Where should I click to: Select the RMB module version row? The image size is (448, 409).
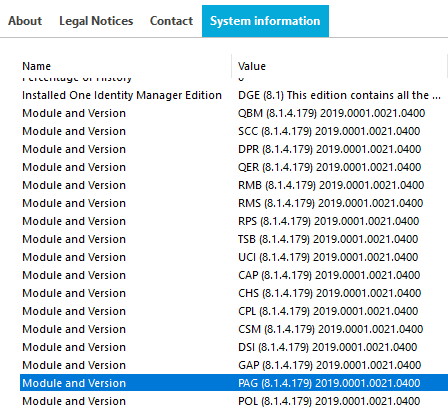coord(234,185)
